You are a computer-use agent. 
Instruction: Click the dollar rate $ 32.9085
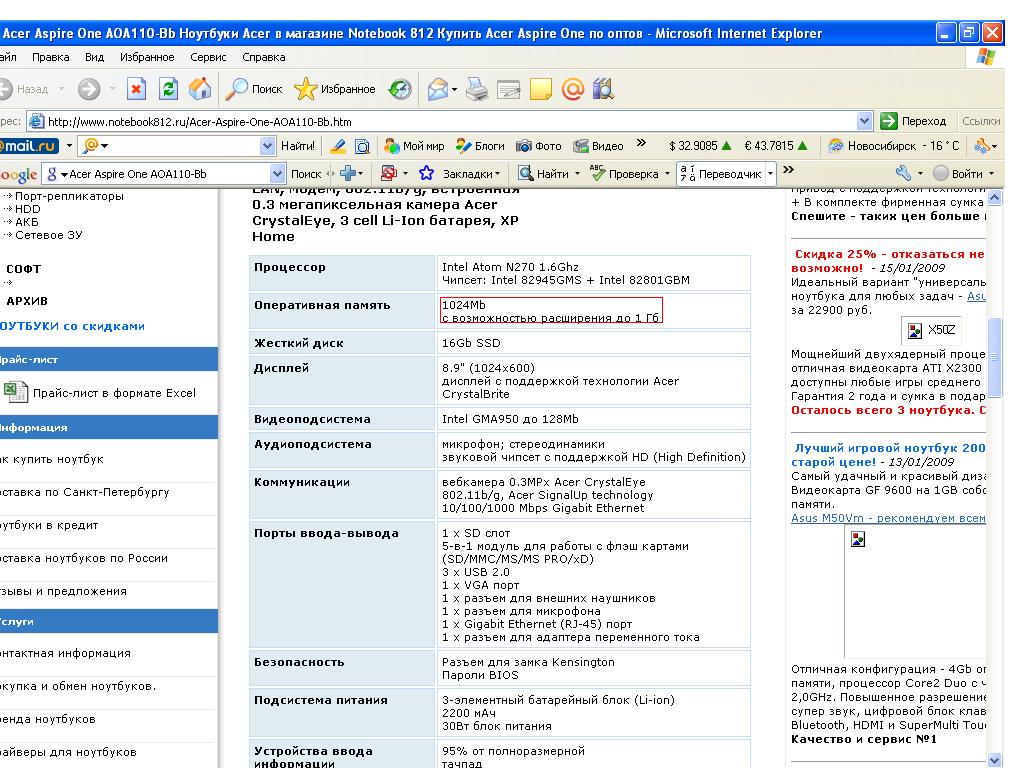tap(699, 146)
